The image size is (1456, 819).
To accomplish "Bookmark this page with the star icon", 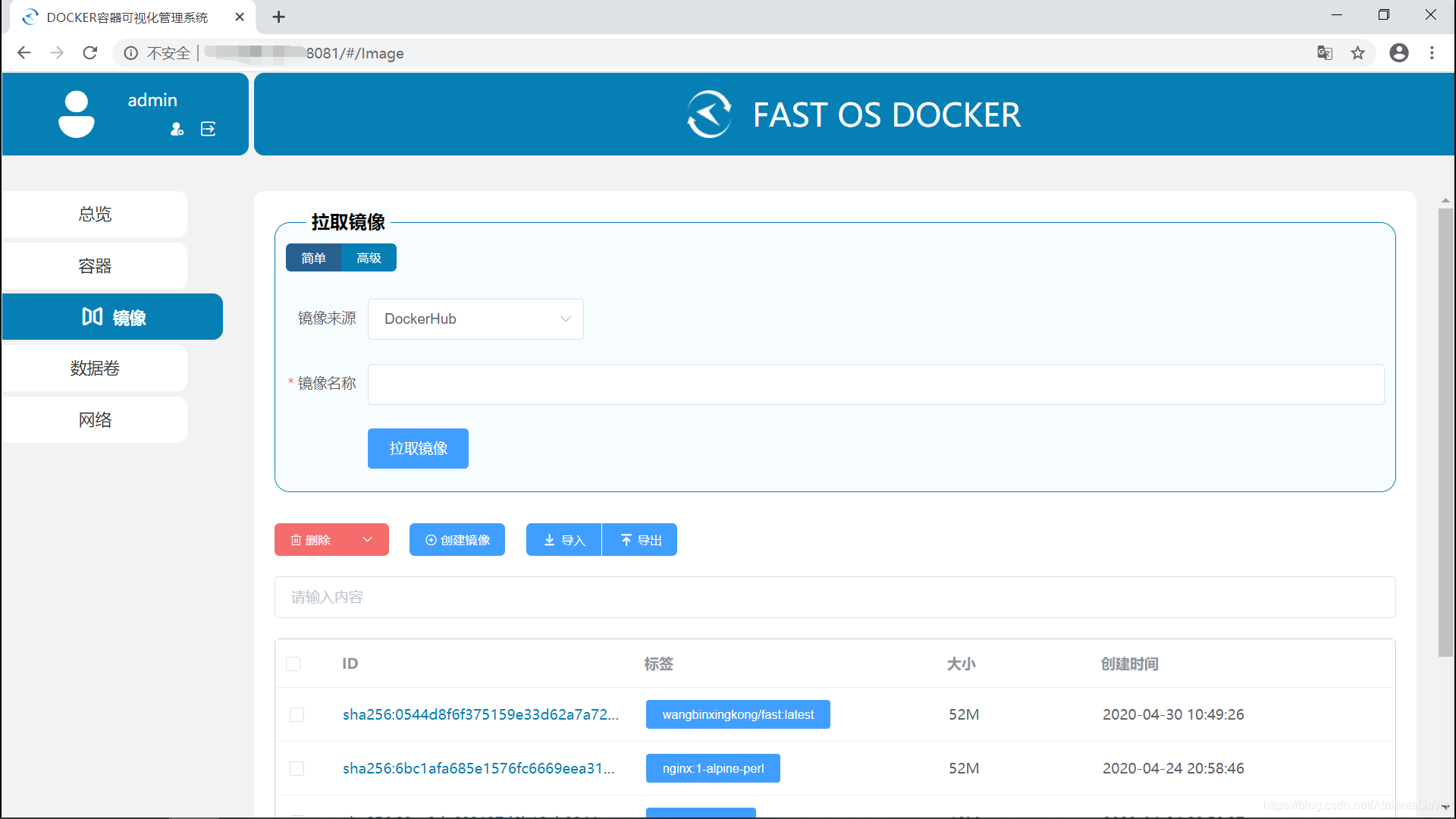I will coord(1358,53).
